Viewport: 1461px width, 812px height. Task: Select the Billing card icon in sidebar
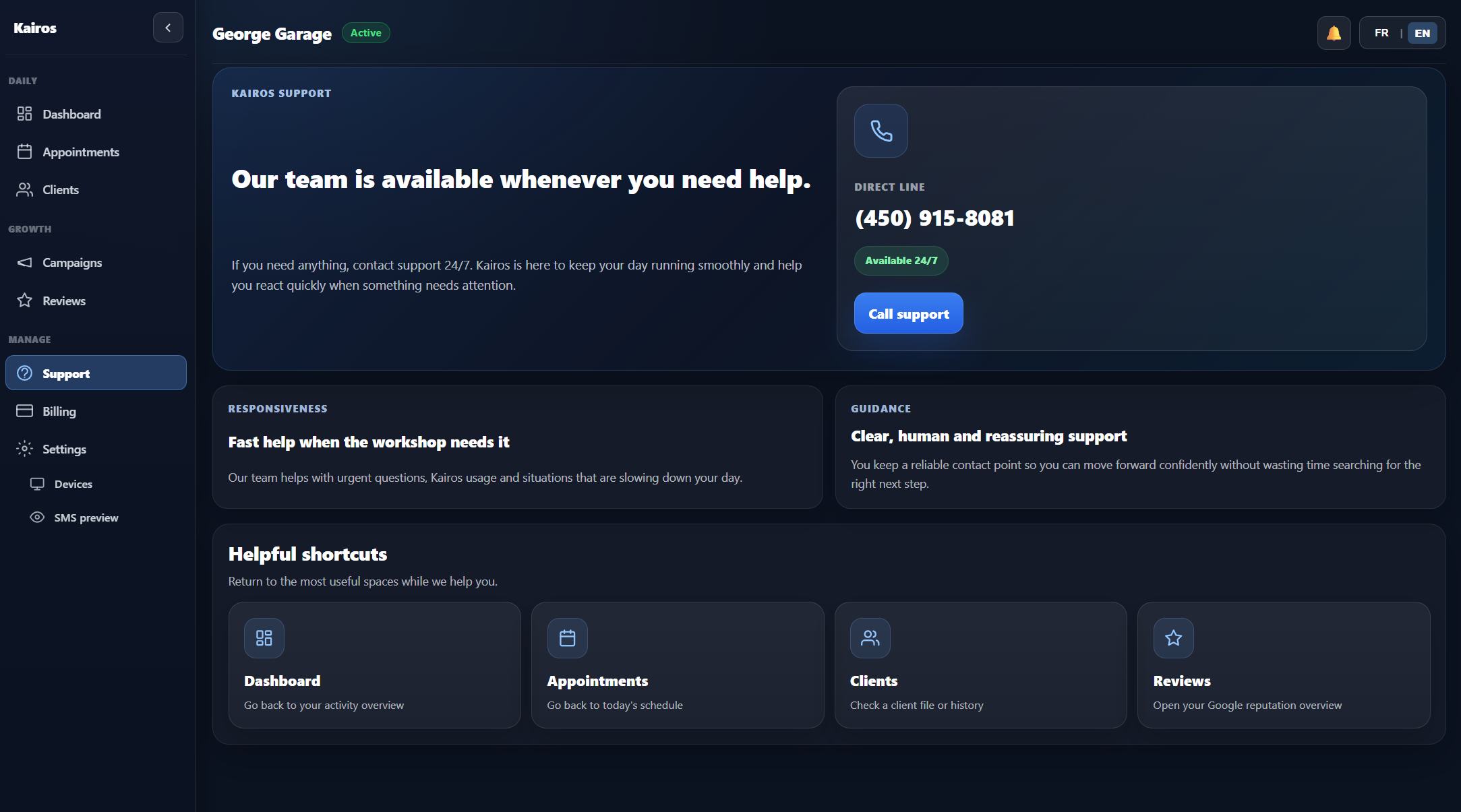pyautogui.click(x=25, y=411)
